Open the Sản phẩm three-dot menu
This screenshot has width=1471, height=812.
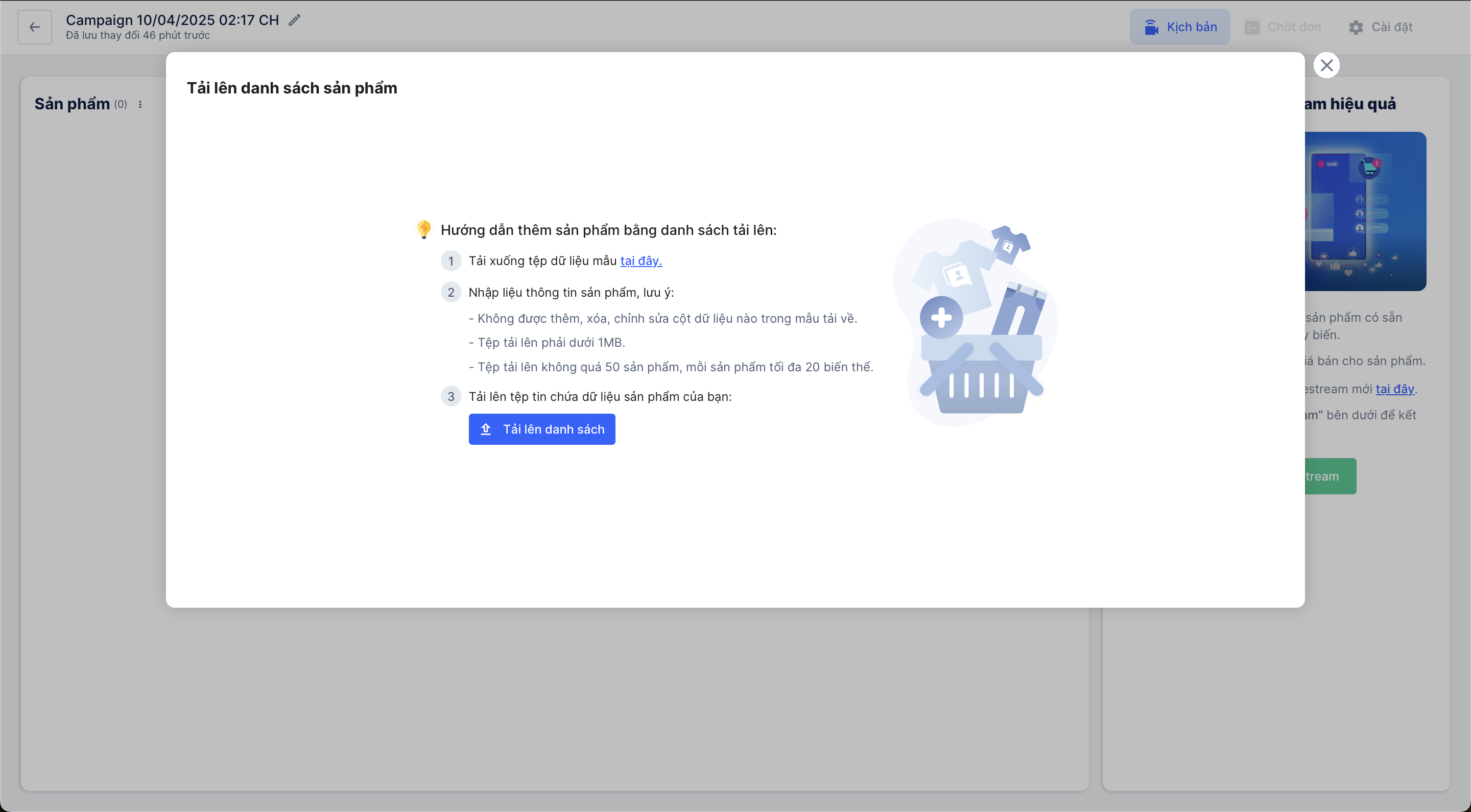click(x=140, y=105)
